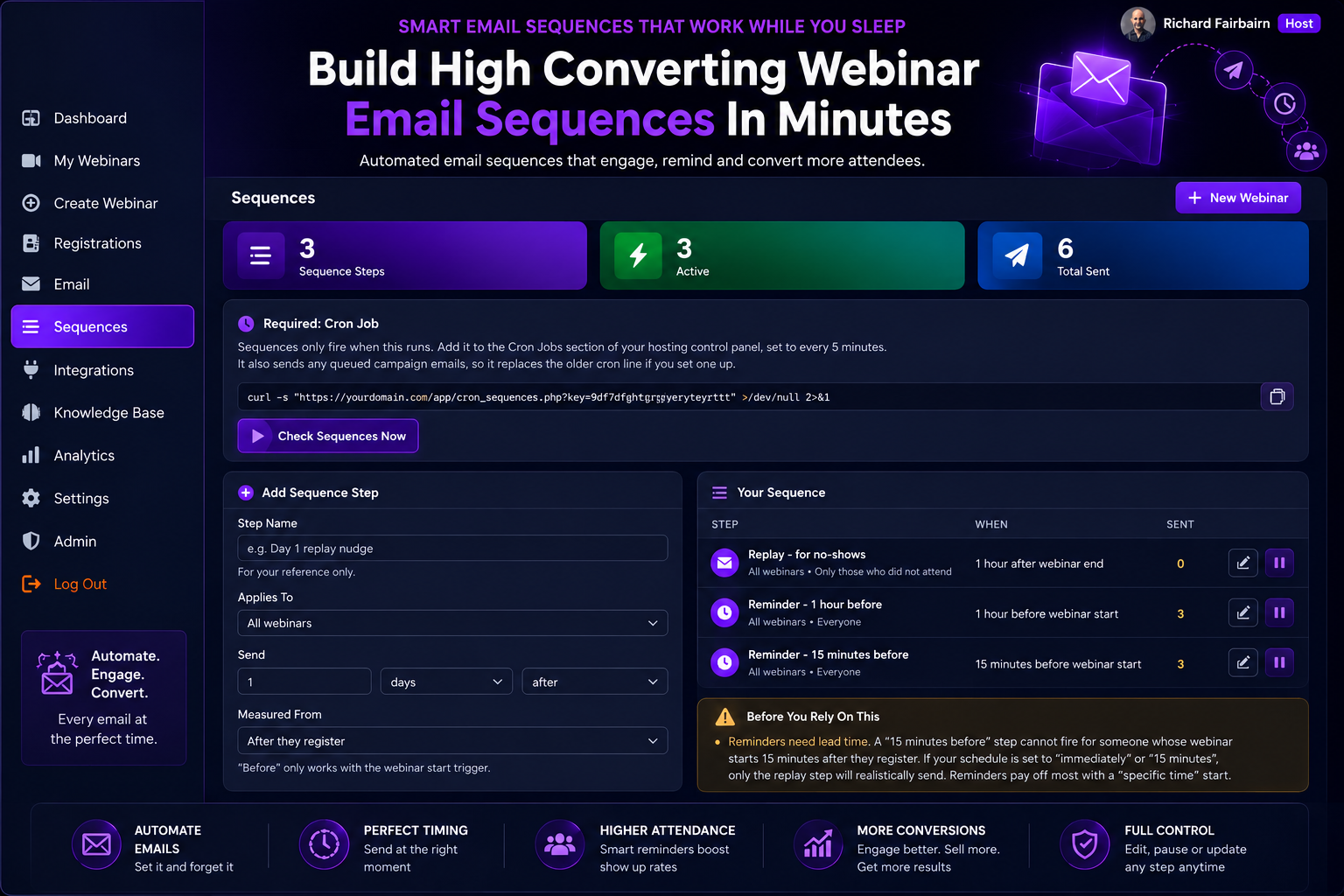This screenshot has width=1344, height=896.
Task: Click the New Webinar button
Action: 1238,198
